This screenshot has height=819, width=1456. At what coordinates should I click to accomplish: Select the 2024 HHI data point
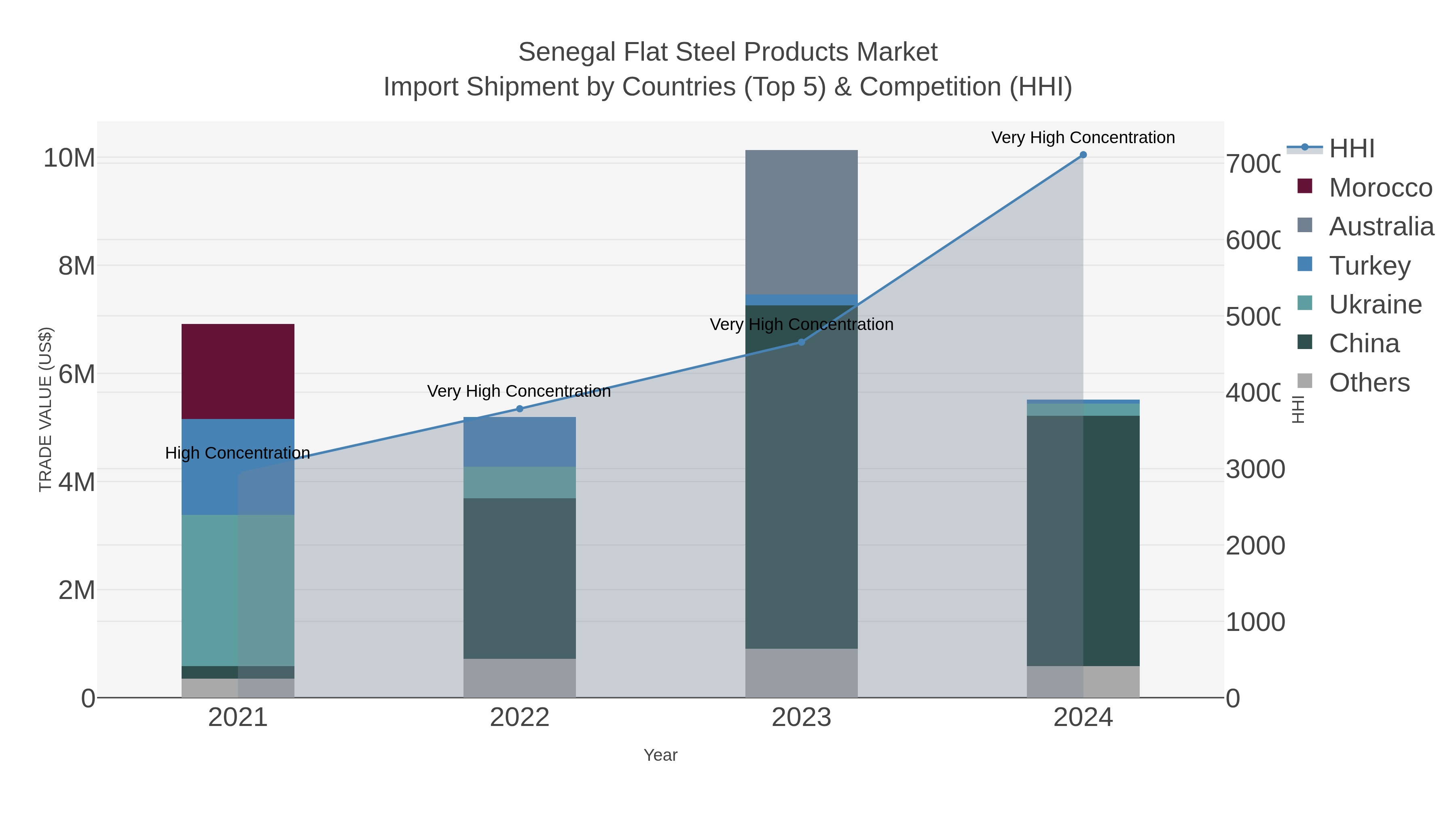tap(1083, 155)
